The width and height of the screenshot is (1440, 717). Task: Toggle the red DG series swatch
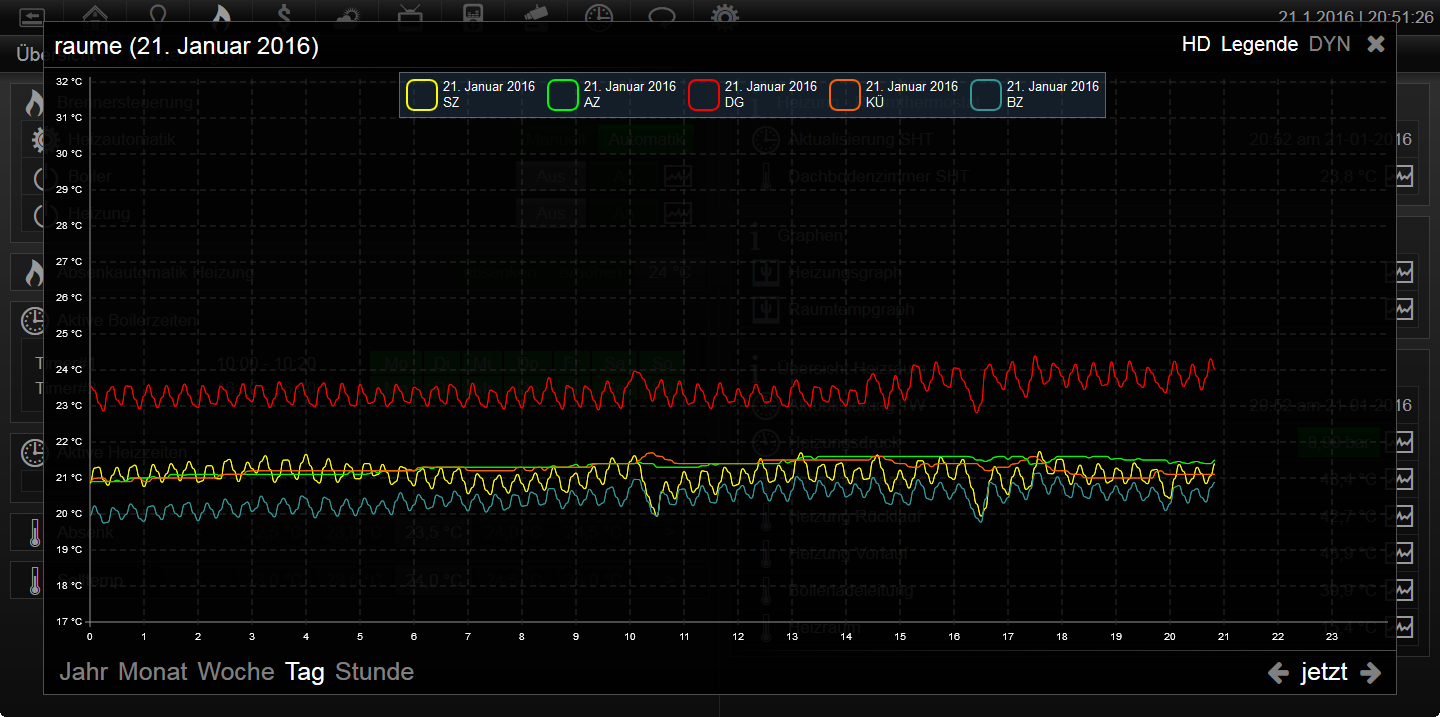click(x=704, y=95)
